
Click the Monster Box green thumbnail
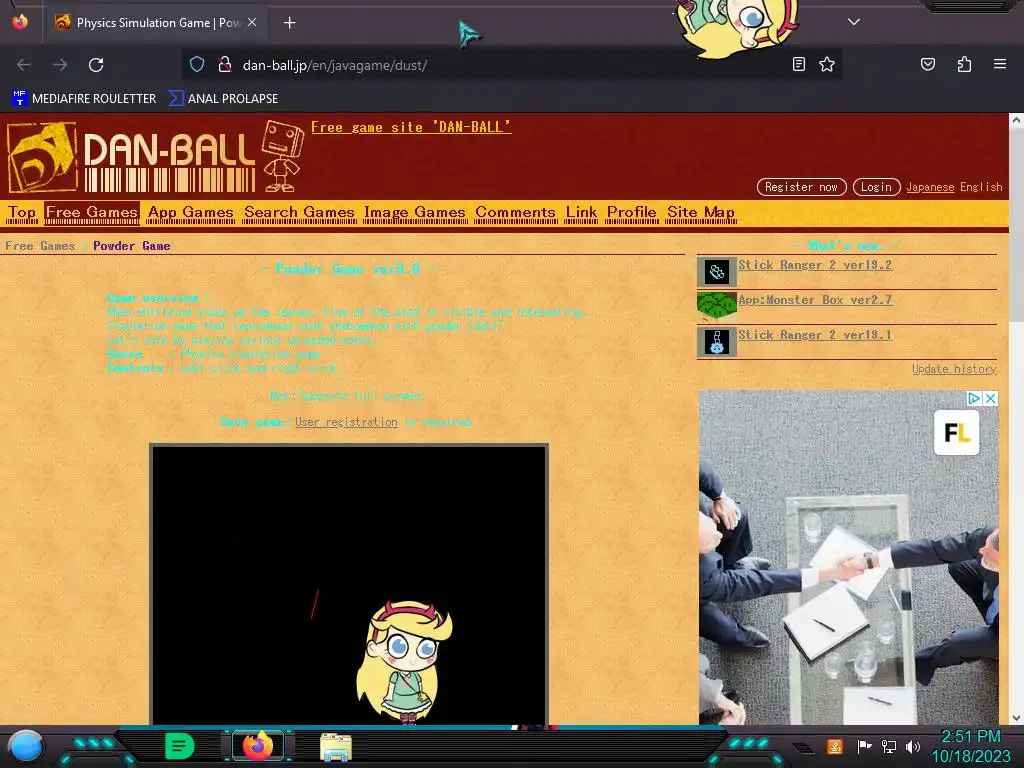click(716, 306)
